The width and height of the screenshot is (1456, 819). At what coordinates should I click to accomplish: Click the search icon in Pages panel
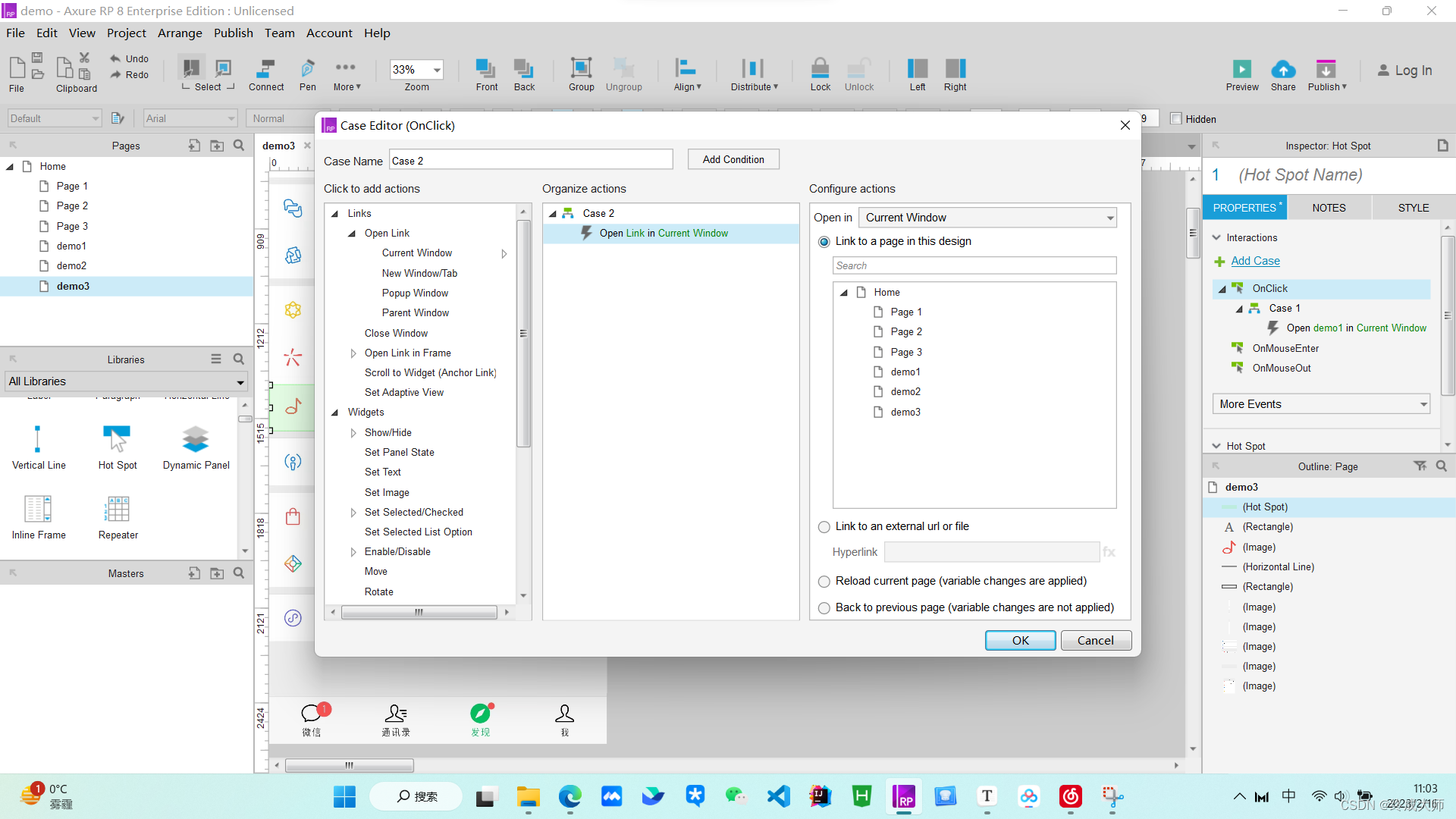pyautogui.click(x=239, y=146)
